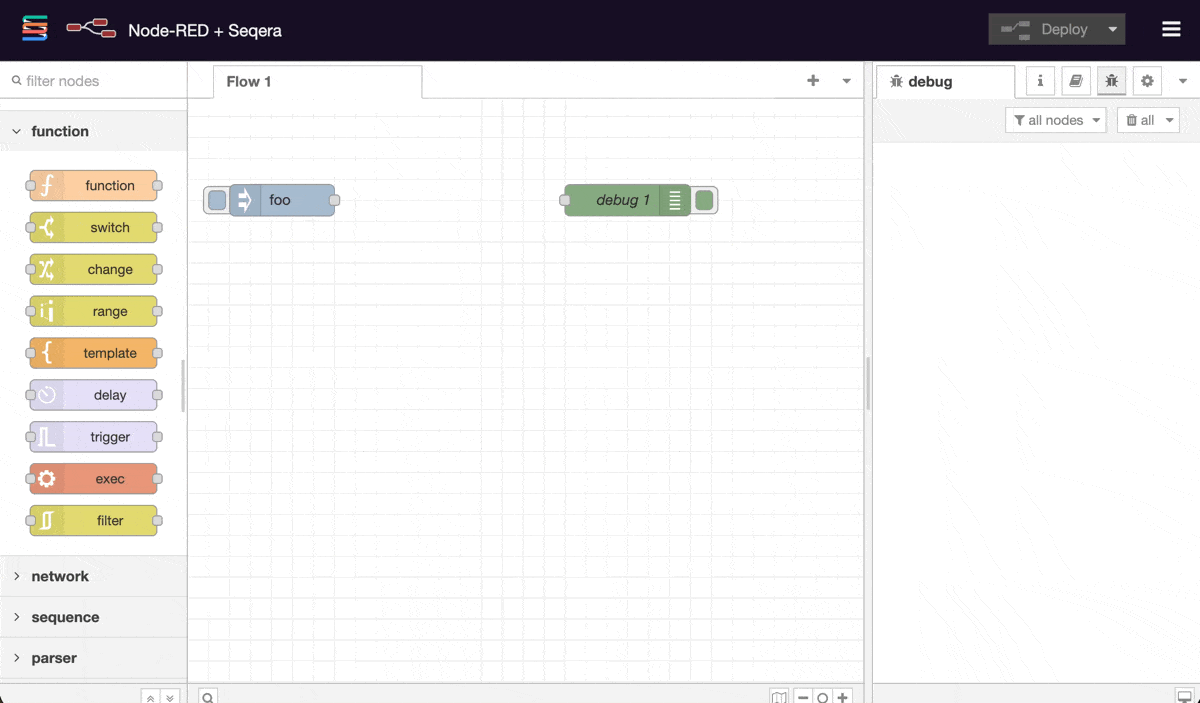Open the all nodes filter dropdown
The width and height of the screenshot is (1200, 703).
point(1055,119)
